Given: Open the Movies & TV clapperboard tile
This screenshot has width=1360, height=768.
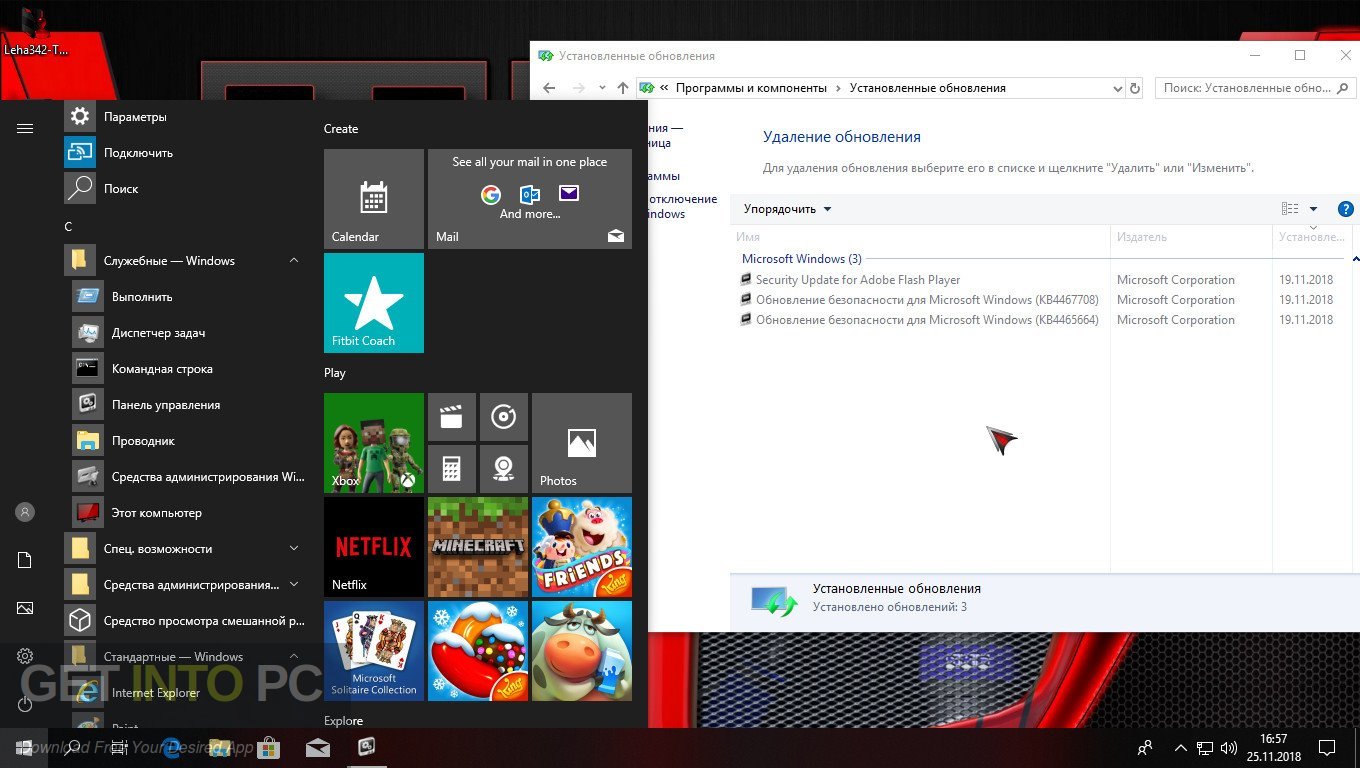Looking at the screenshot, I should point(452,417).
